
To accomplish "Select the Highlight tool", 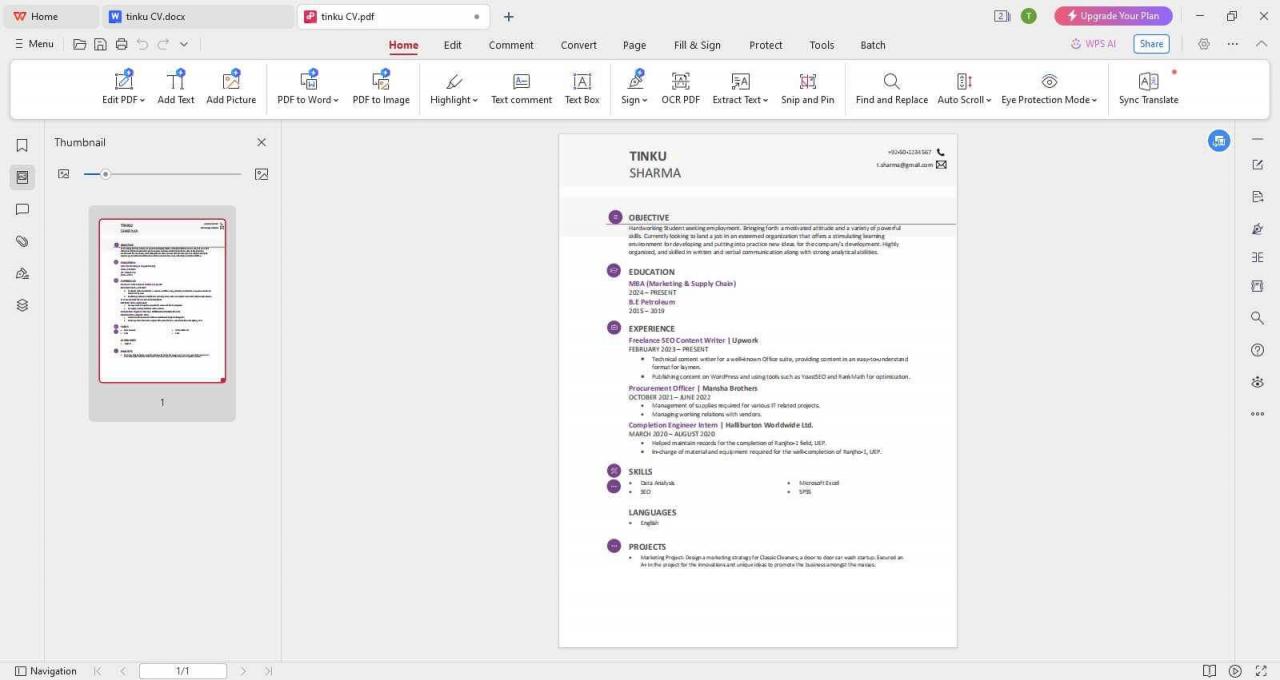I will [x=454, y=88].
